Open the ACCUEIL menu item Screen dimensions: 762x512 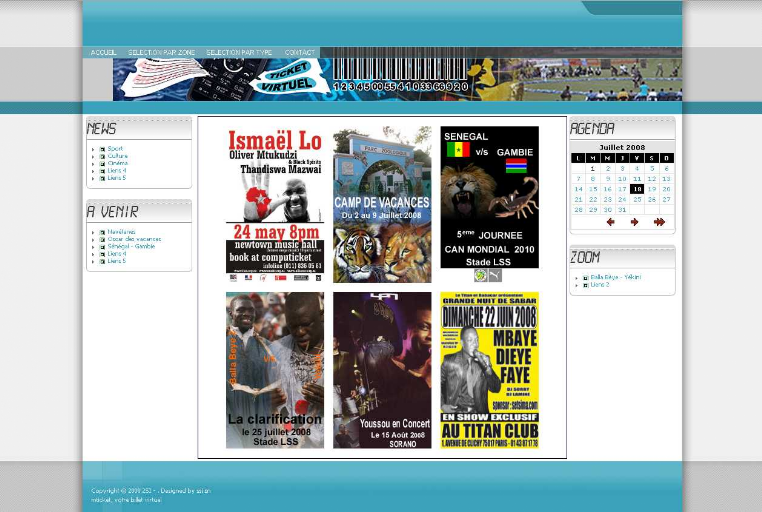(x=103, y=52)
